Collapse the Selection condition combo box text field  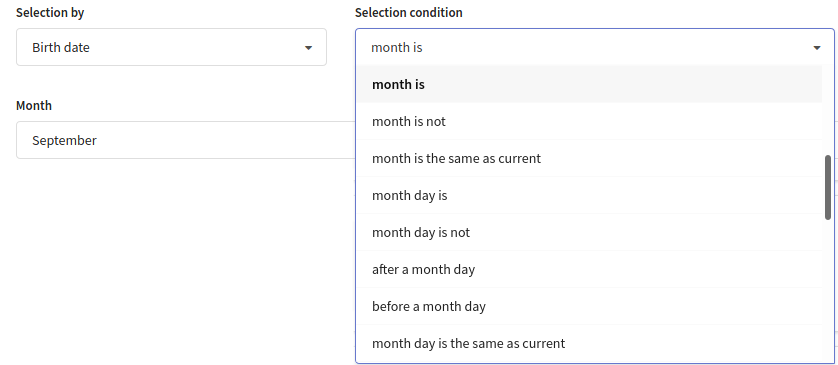(594, 47)
